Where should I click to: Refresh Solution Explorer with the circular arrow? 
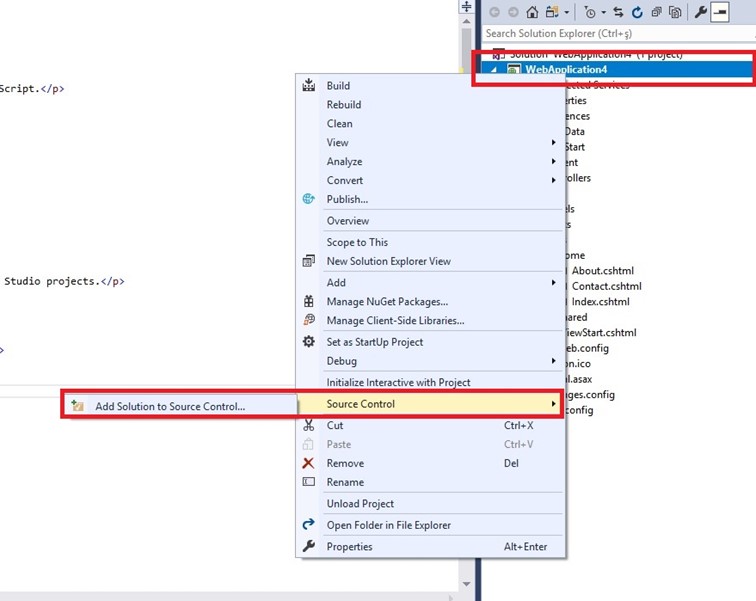[x=637, y=13]
